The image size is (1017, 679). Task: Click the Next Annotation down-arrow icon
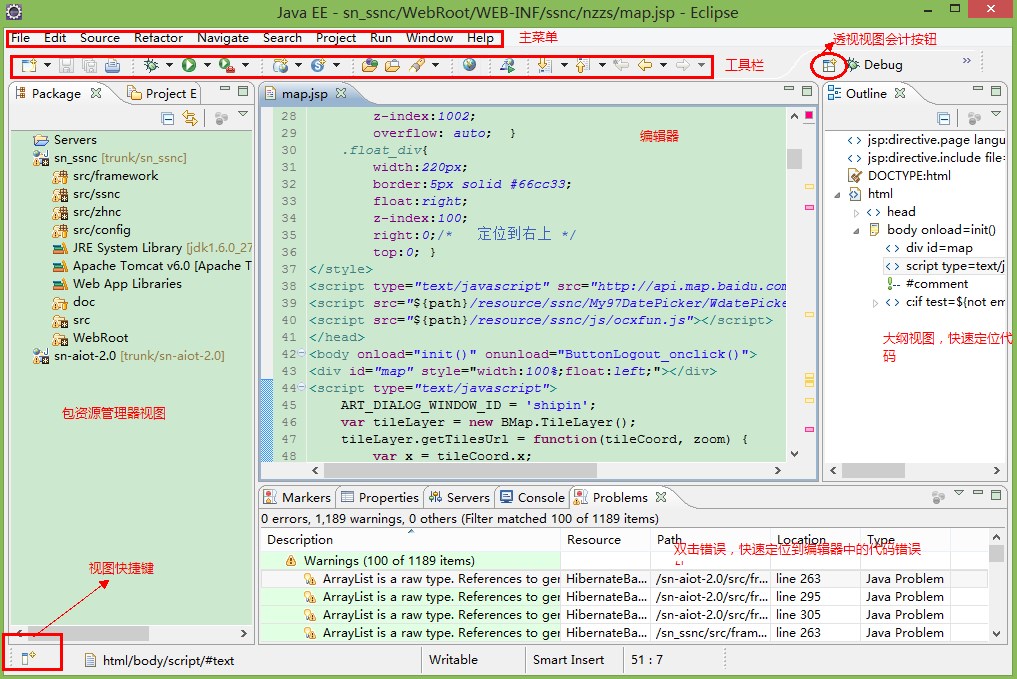pos(545,65)
